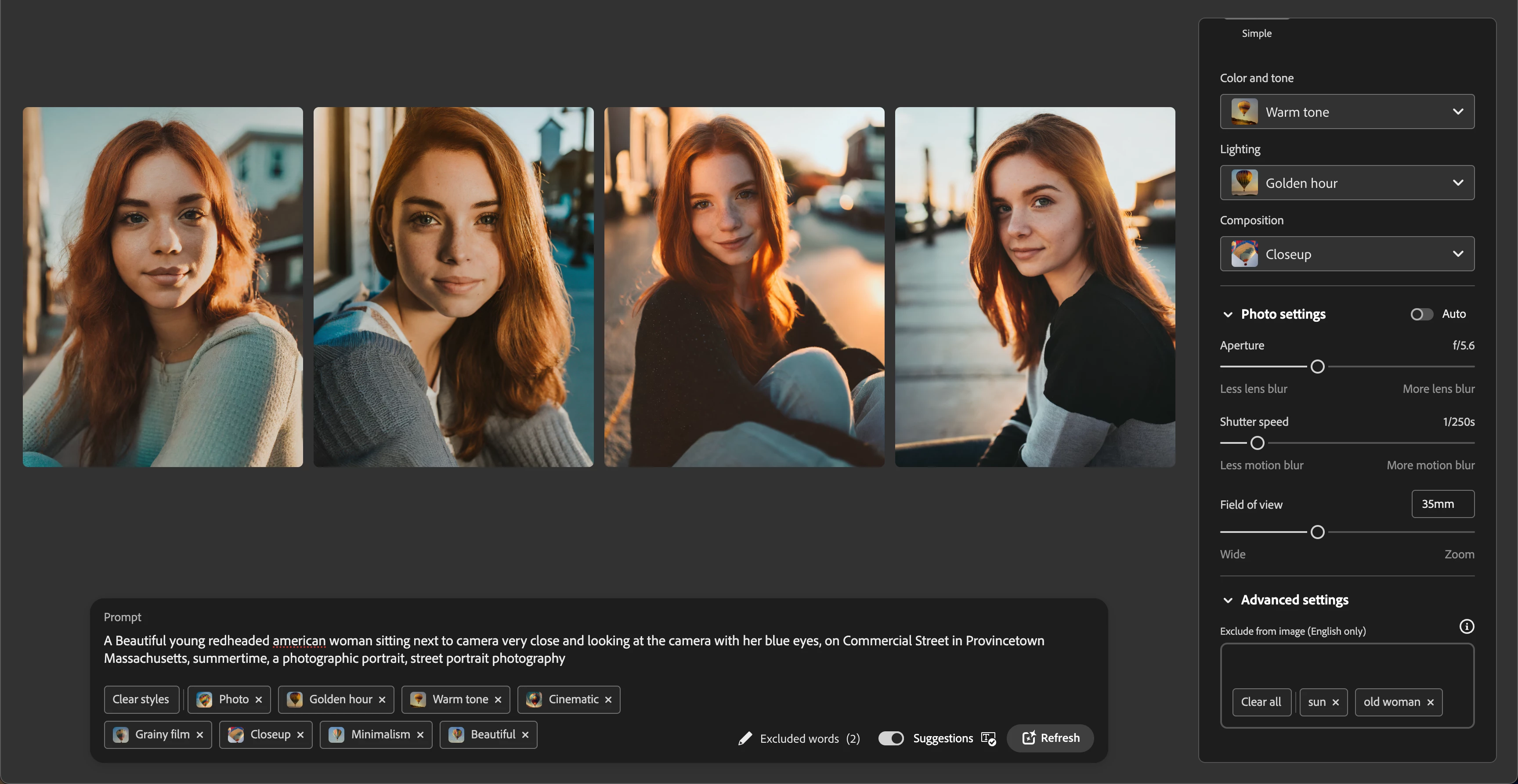This screenshot has height=784, width=1518.
Task: Open the Lighting Golden hour dropdown
Action: [x=1347, y=183]
